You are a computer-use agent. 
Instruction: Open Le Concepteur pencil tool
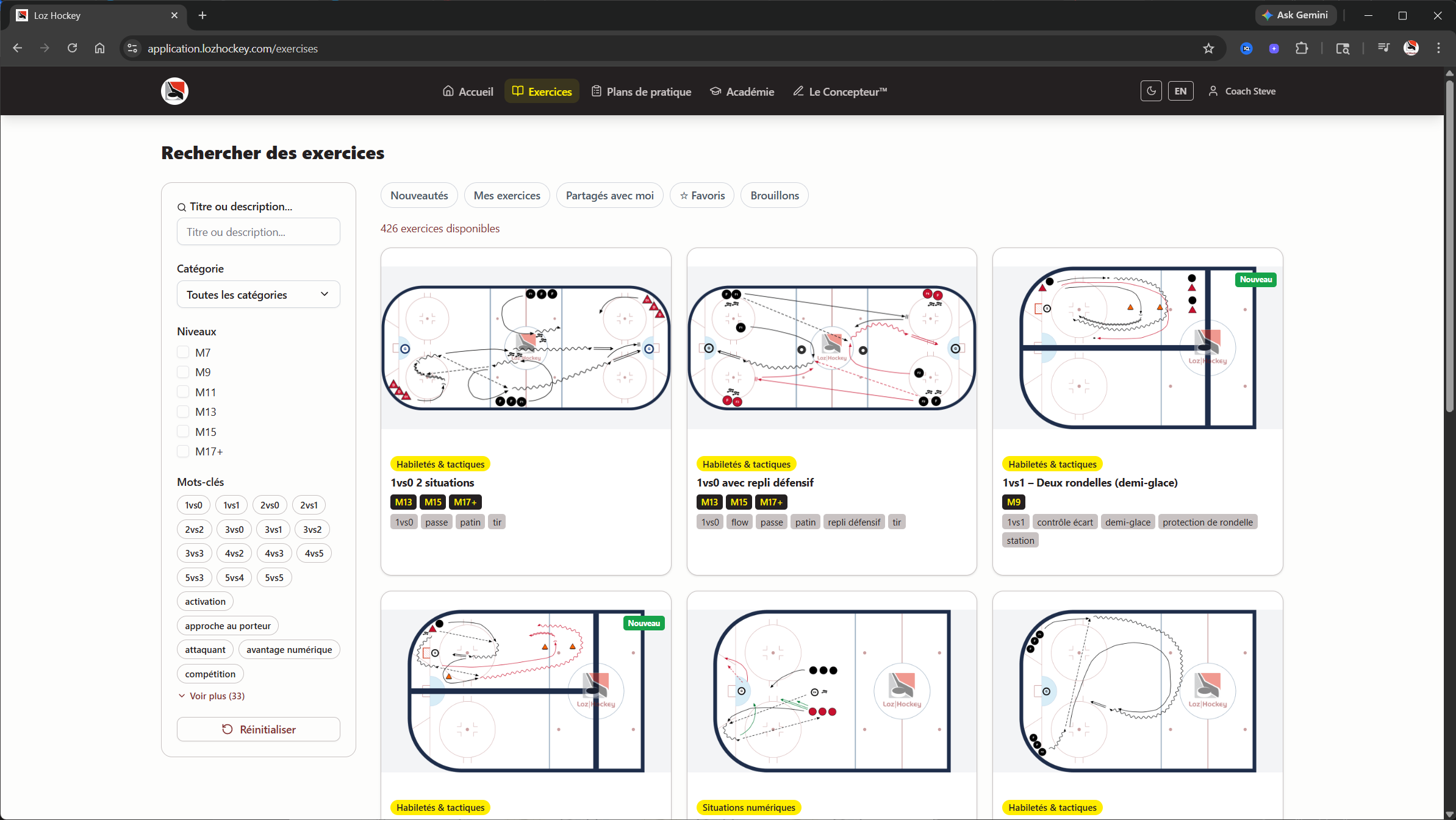click(x=839, y=91)
